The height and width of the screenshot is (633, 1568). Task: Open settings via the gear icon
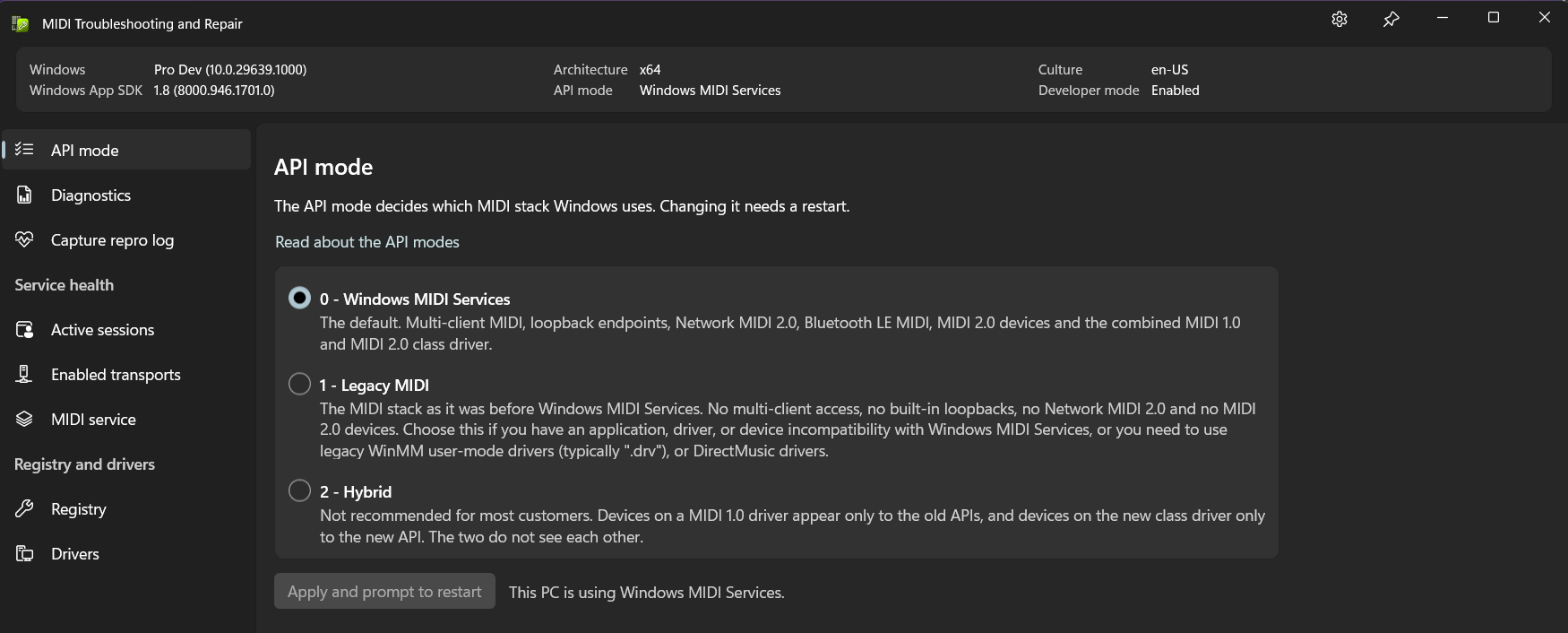(x=1340, y=19)
